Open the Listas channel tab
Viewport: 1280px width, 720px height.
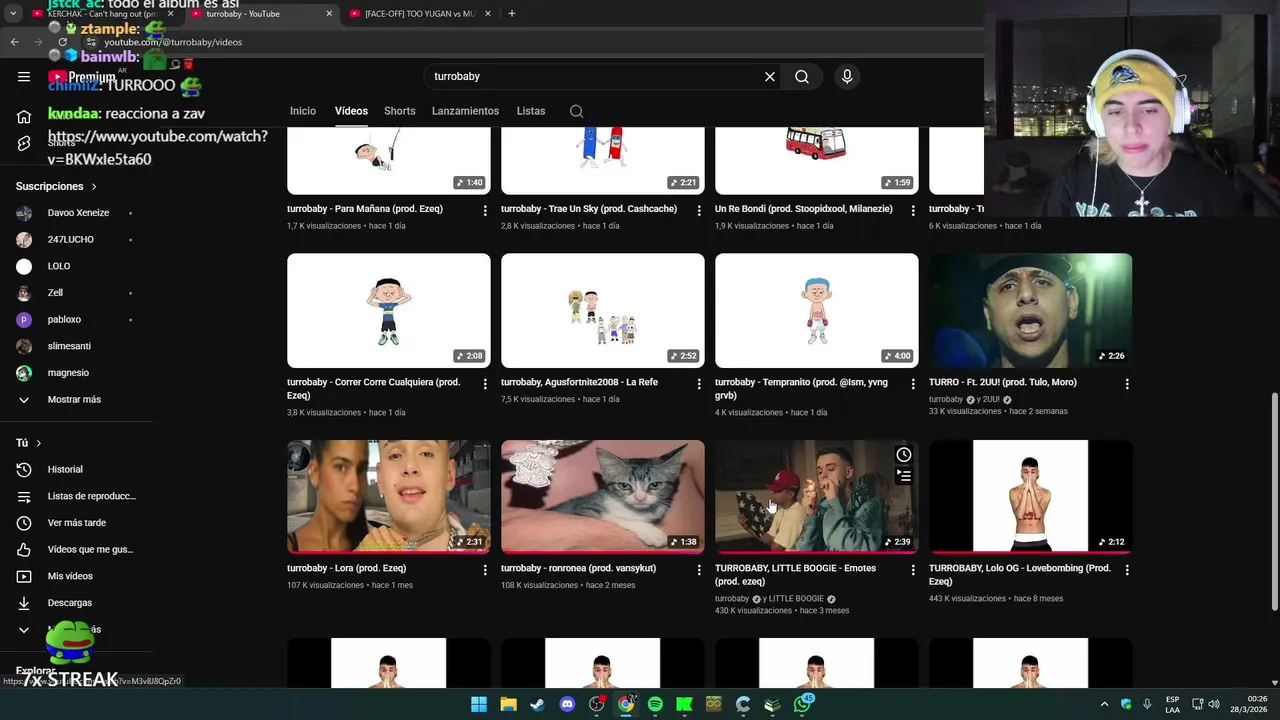click(x=531, y=111)
